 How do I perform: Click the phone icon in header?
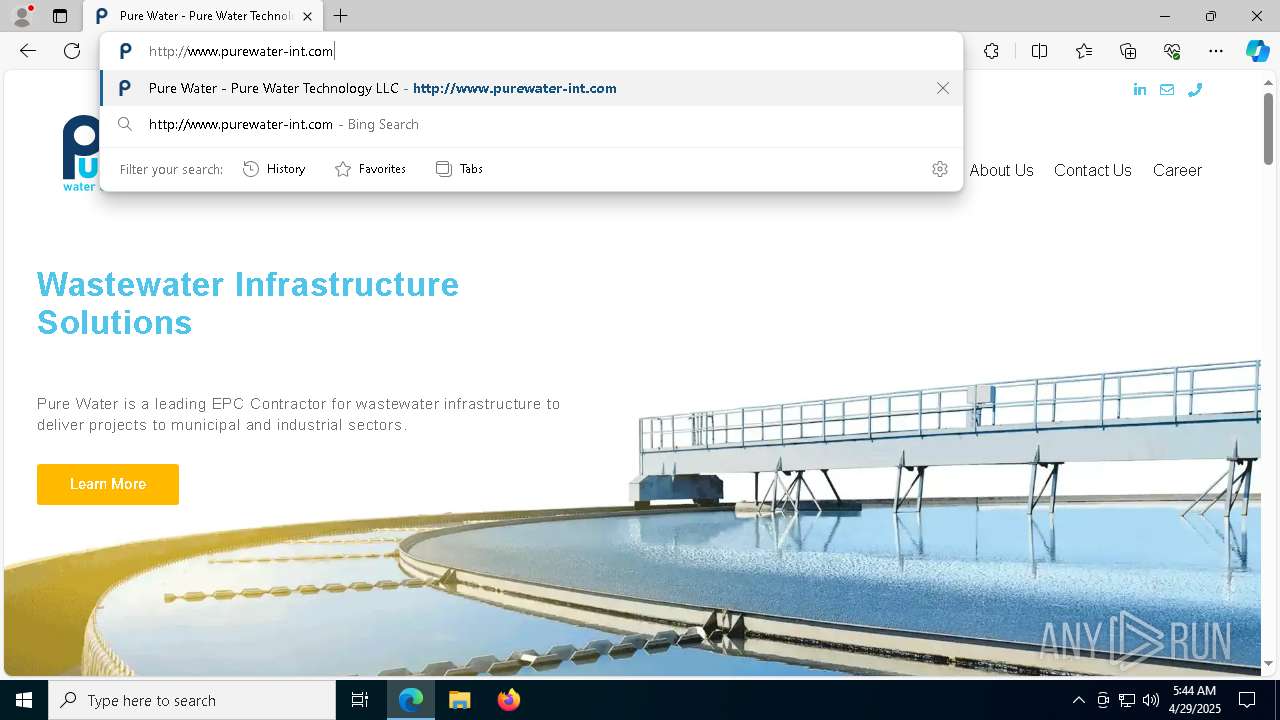pos(1194,89)
